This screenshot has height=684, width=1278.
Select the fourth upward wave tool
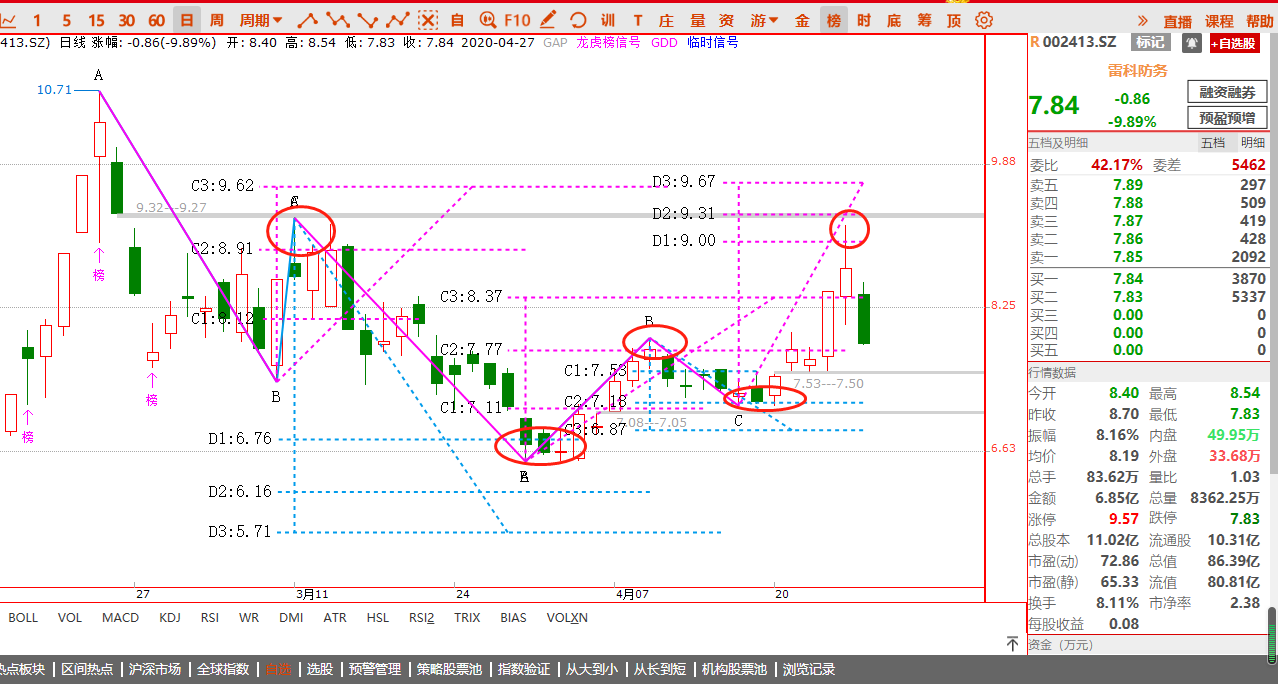coord(398,19)
